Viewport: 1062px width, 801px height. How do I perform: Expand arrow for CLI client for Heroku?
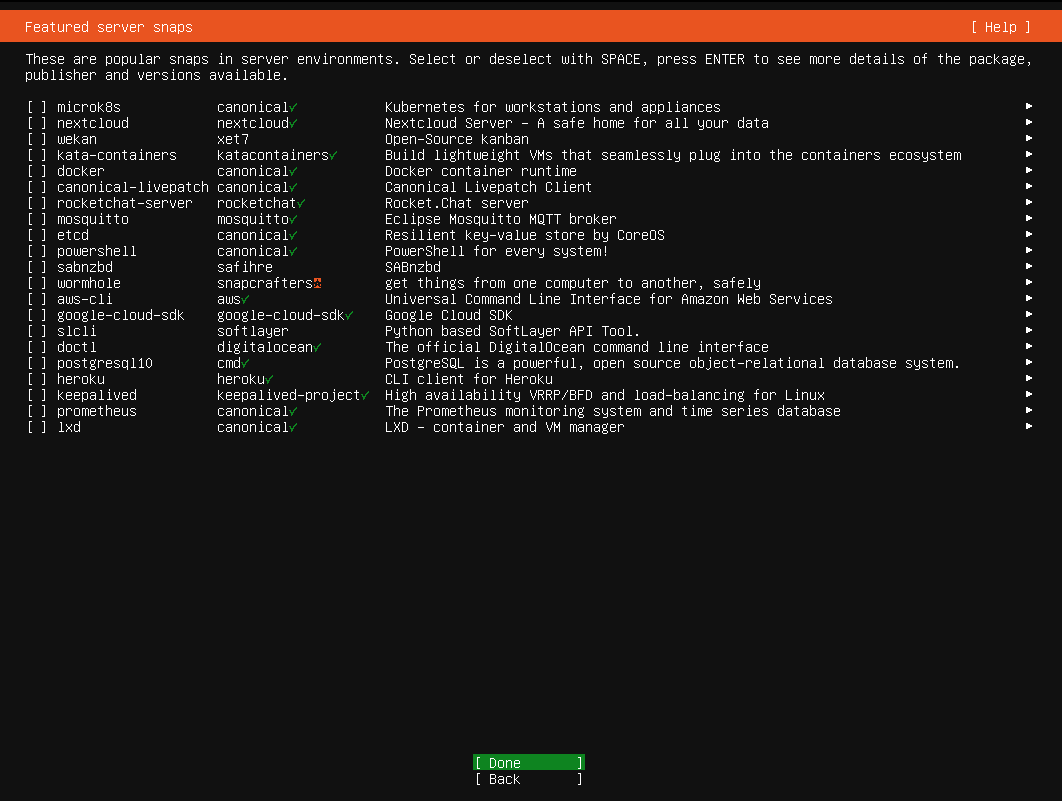click(1029, 378)
